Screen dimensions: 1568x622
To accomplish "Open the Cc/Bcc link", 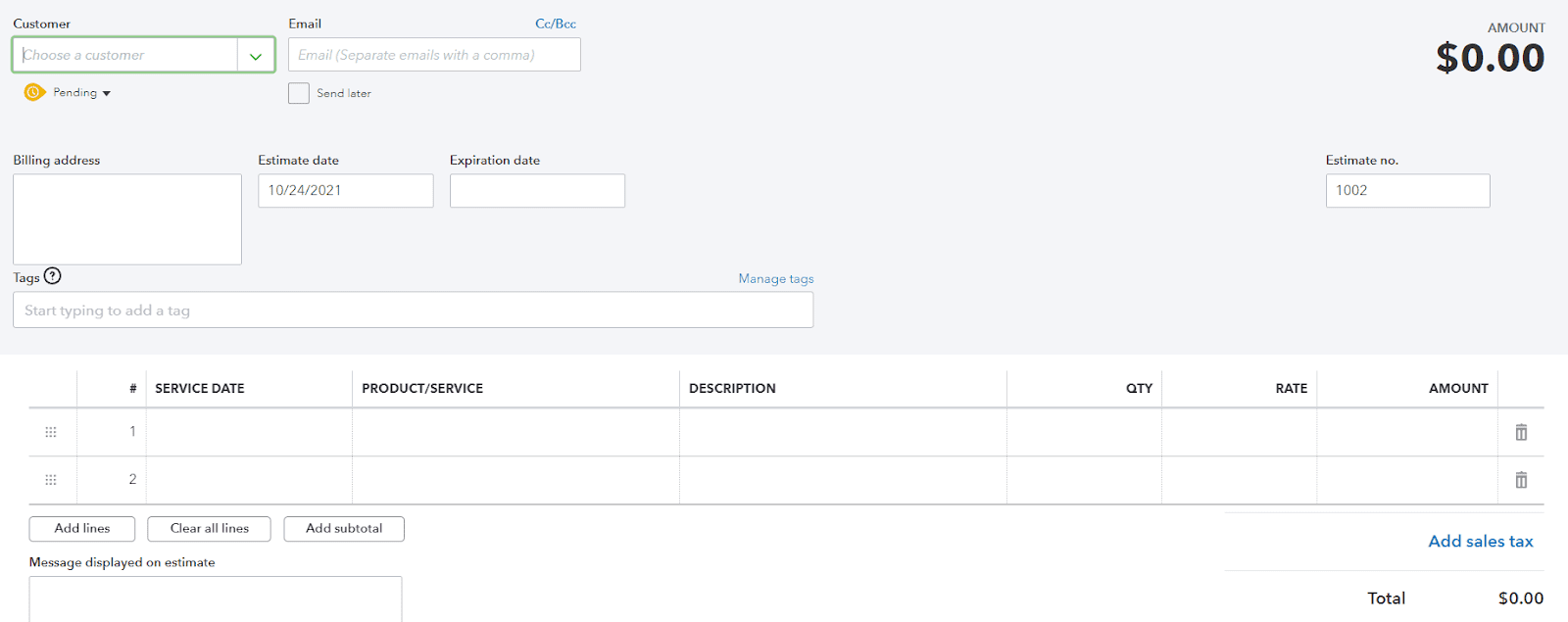I will [x=556, y=24].
